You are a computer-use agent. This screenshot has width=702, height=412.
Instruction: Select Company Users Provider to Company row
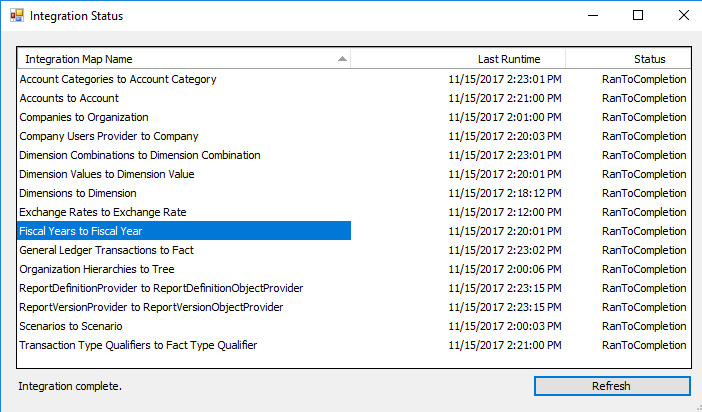click(x=354, y=136)
